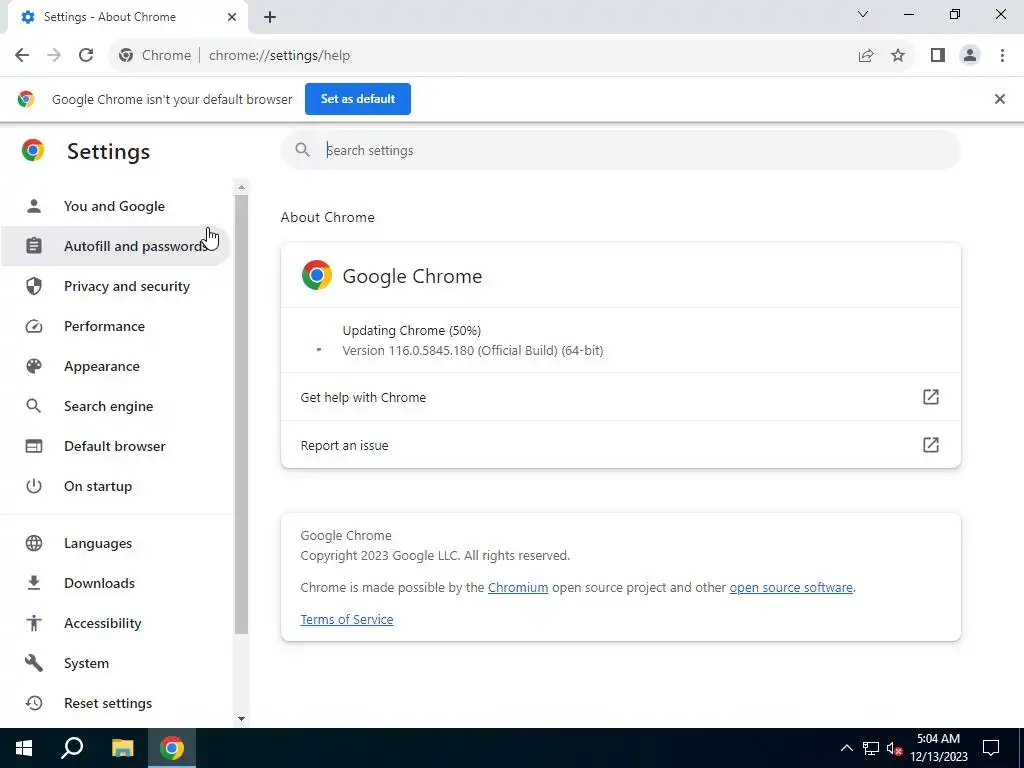The width and height of the screenshot is (1024, 768).
Task: Click the Chrome taskbar icon
Action: (172, 748)
